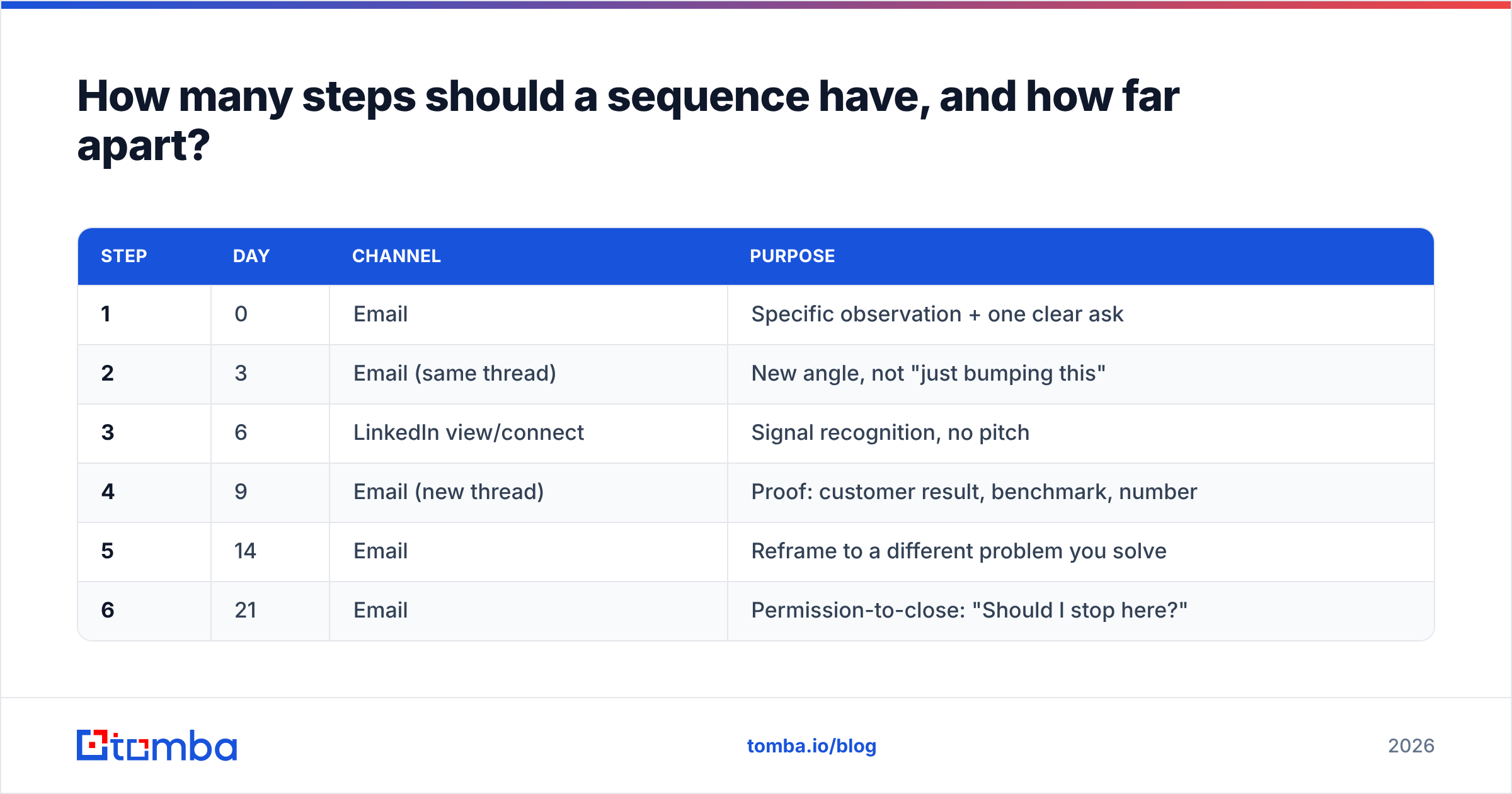
Task: Select step number 6 cell
Action: 144,611
